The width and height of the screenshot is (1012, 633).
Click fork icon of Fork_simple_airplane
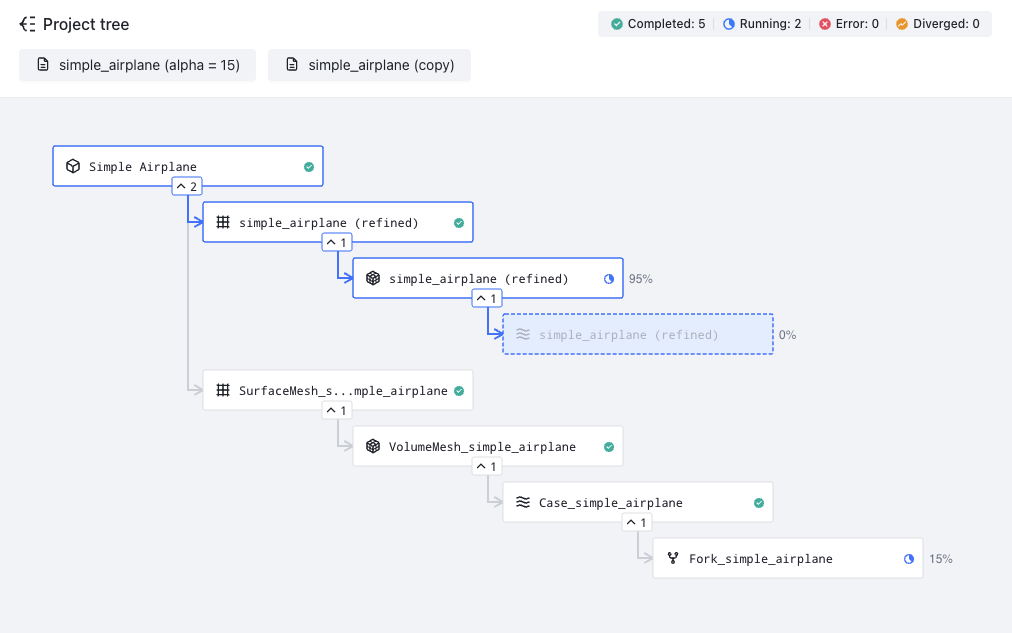[673, 558]
